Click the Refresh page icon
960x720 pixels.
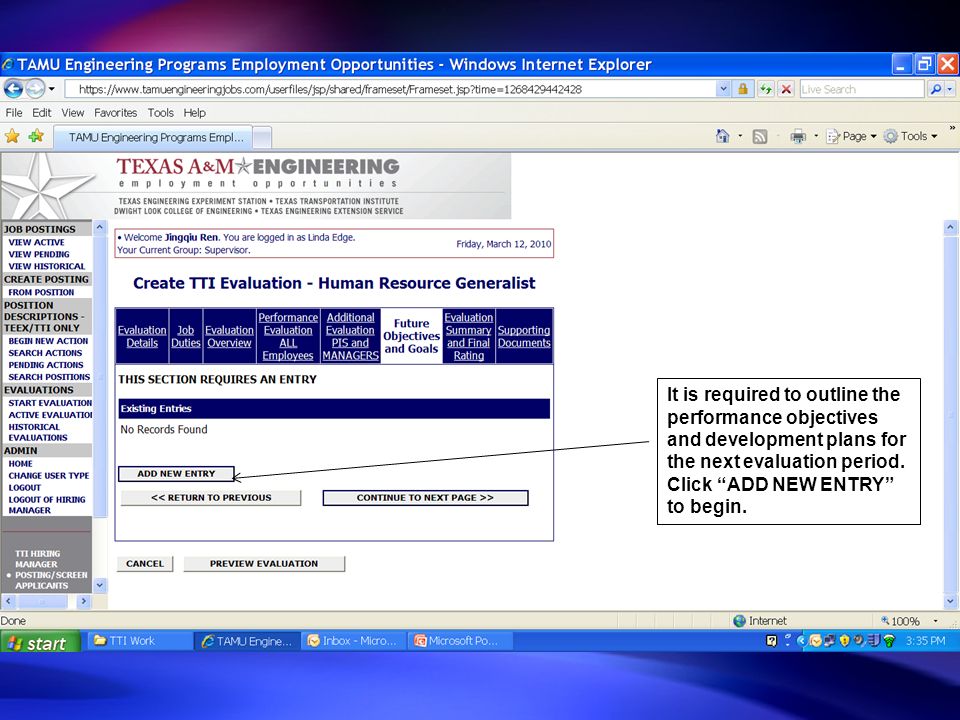pyautogui.click(x=765, y=89)
